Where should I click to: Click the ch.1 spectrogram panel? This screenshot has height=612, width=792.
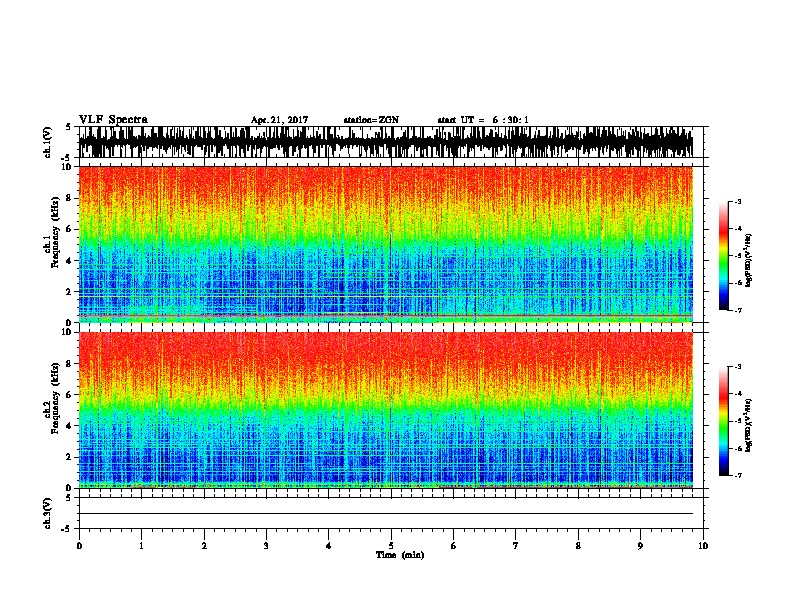pyautogui.click(x=385, y=244)
